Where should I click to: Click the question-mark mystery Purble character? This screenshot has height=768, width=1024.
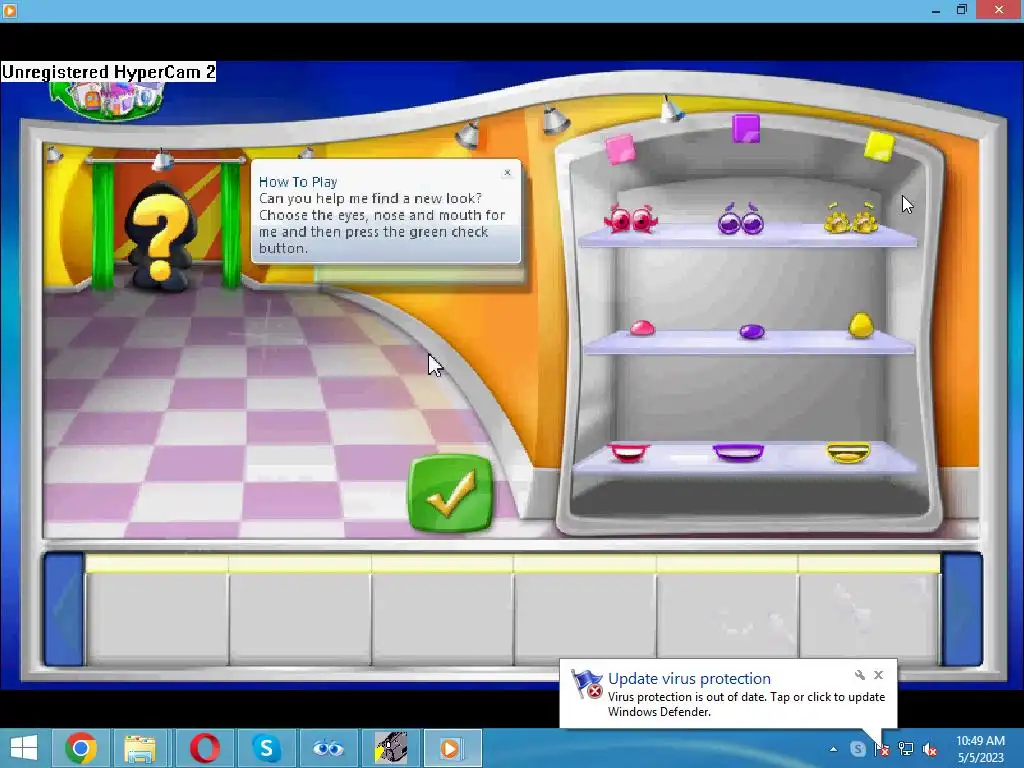[x=160, y=236]
